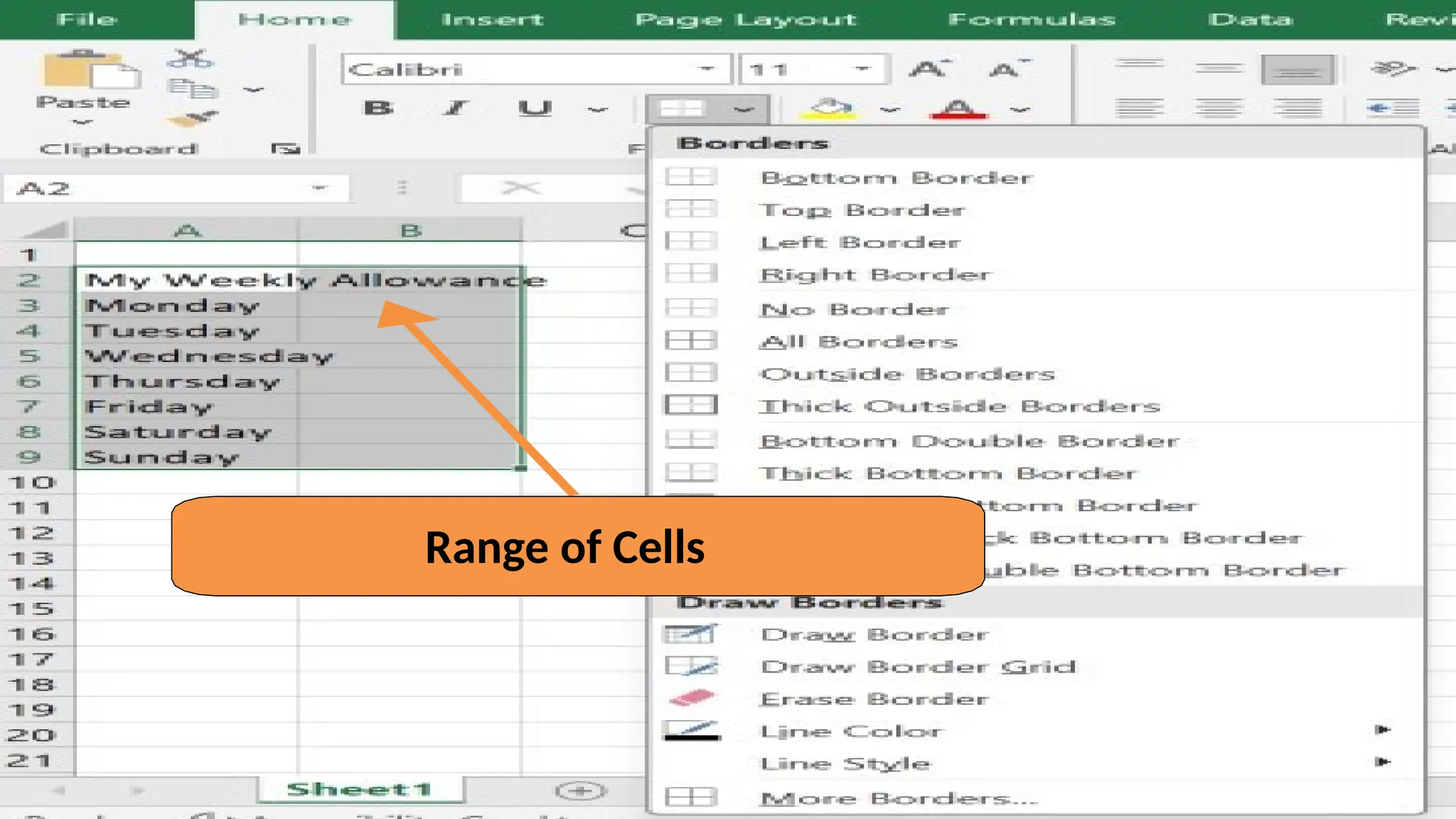Viewport: 1456px width, 819px height.
Task: Open the font size 11 dropdown
Action: pyautogui.click(x=862, y=69)
